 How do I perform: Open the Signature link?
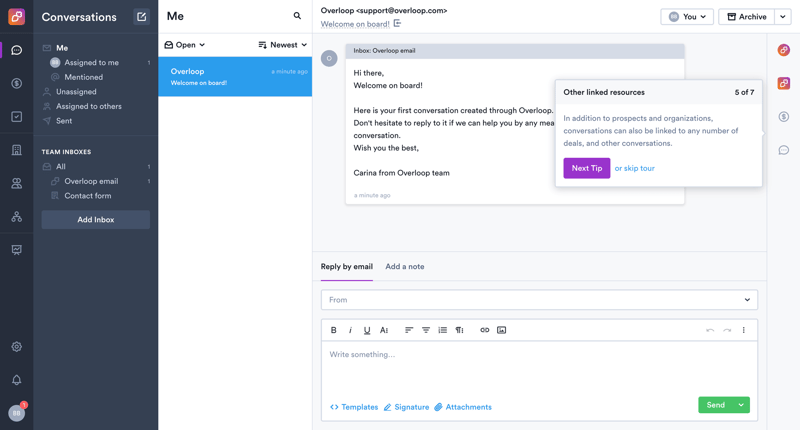tap(406, 407)
